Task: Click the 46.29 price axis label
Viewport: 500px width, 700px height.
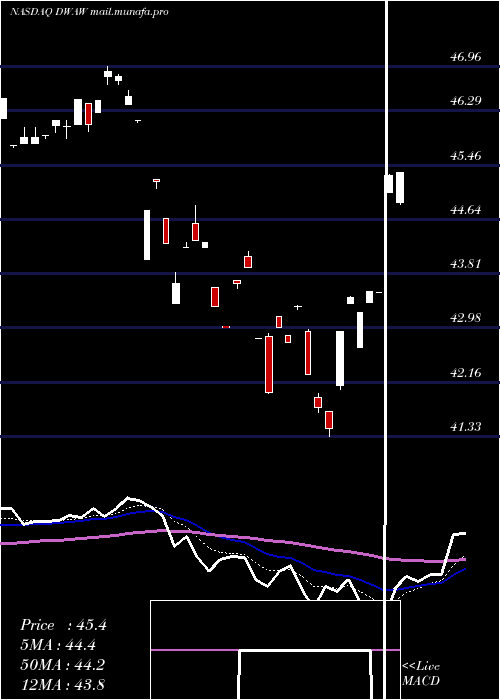Action: click(x=466, y=100)
